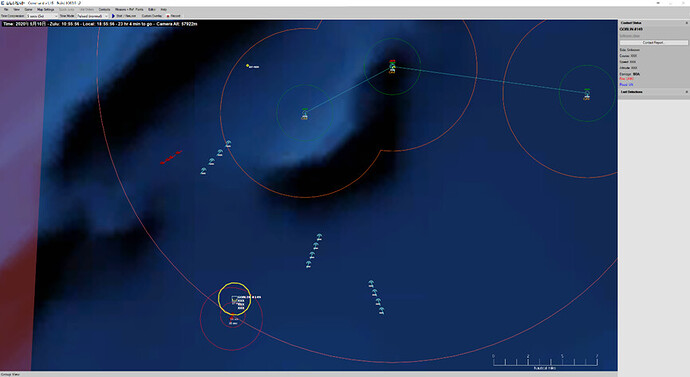This screenshot has width=690, height=377.
Task: Collapse the Contact Status panel
Action: click(x=686, y=23)
